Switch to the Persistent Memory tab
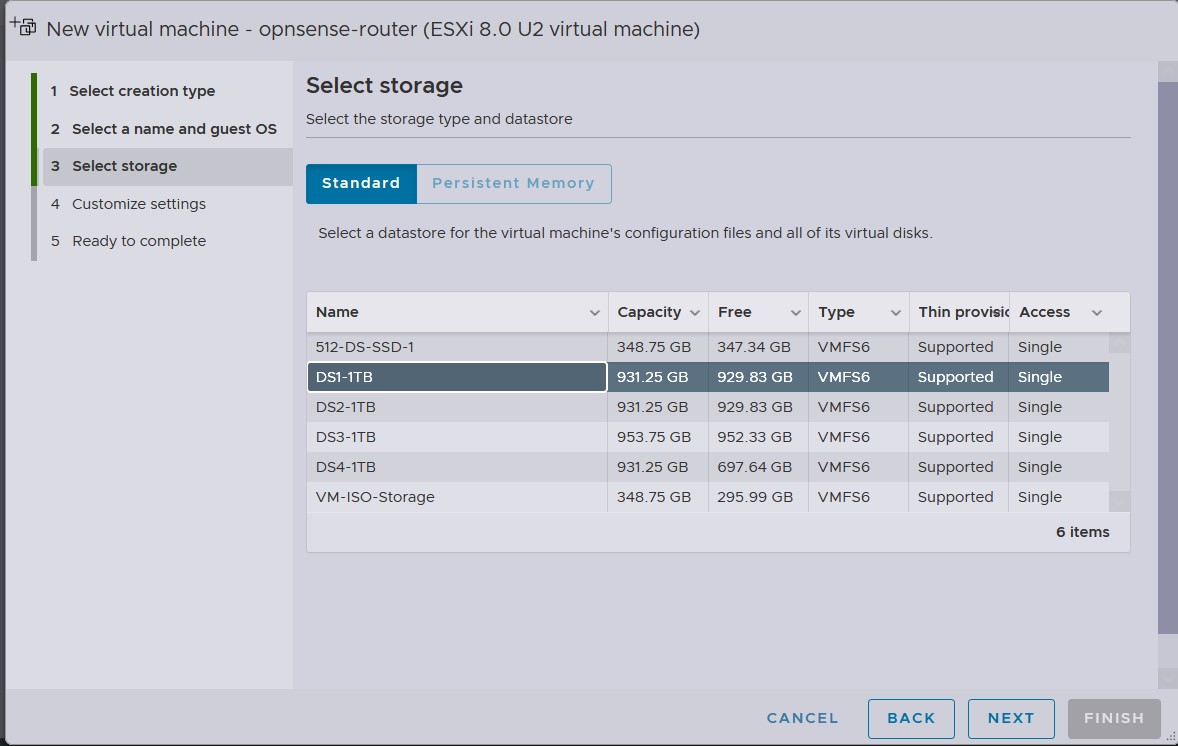The height and width of the screenshot is (746, 1178). [x=513, y=184]
